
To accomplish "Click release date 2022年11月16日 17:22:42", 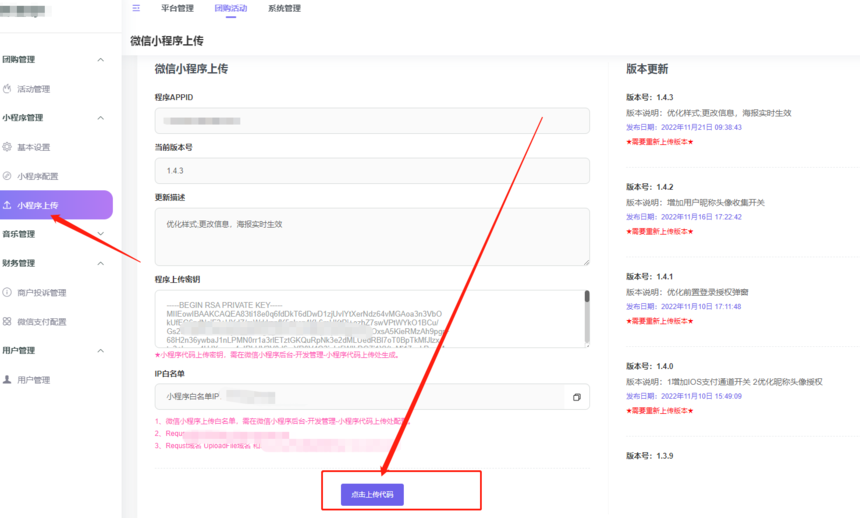I will 701,217.
